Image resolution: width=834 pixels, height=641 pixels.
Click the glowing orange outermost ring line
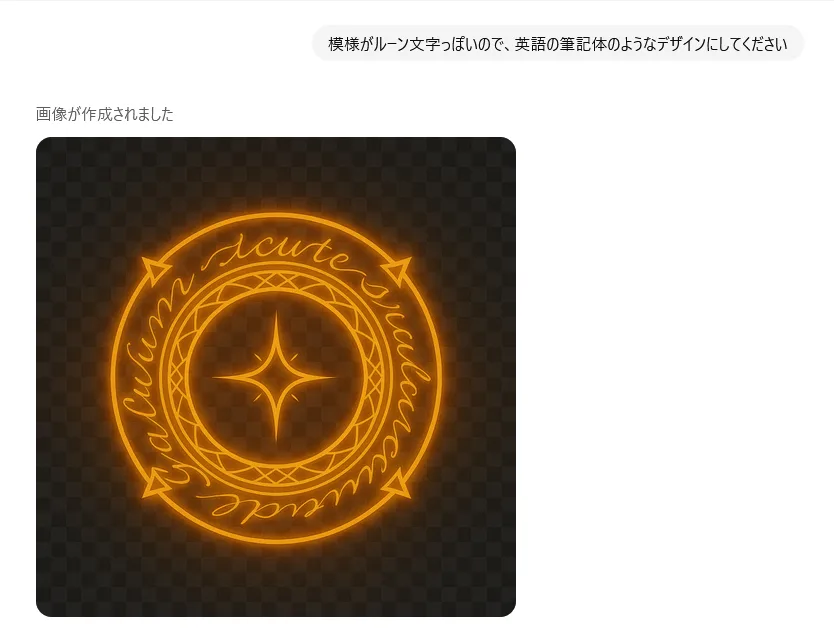pyautogui.click(x=276, y=216)
